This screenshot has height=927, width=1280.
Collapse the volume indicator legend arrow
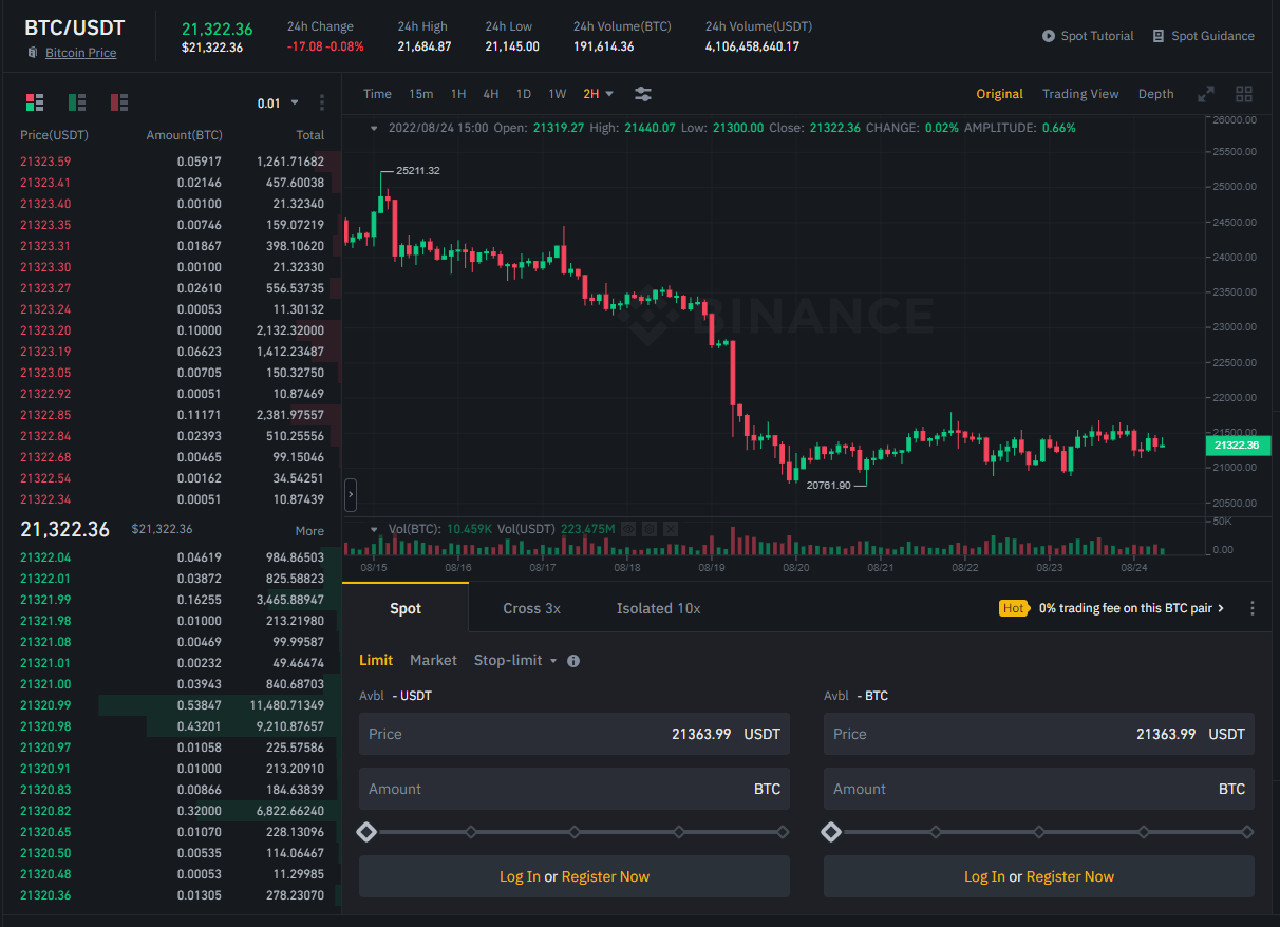tap(374, 529)
